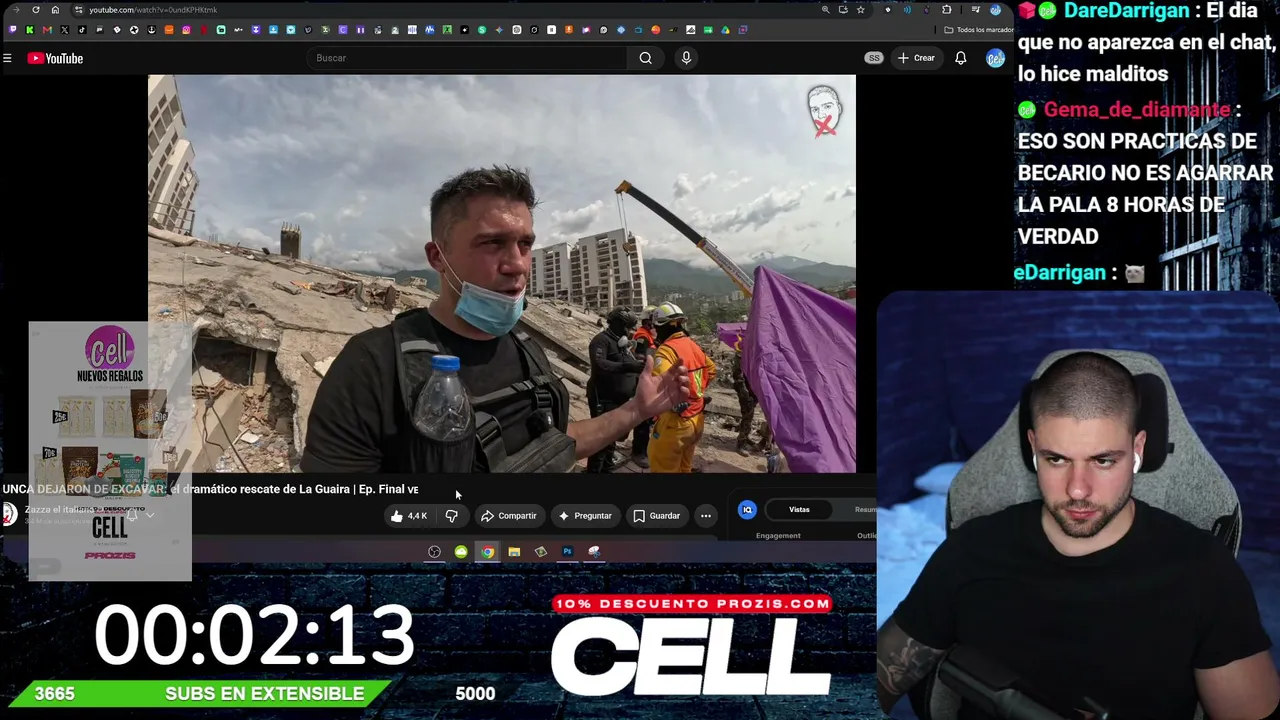Open the Gmail bookmark
Viewport: 1280px width, 720px height.
pyautogui.click(x=47, y=30)
